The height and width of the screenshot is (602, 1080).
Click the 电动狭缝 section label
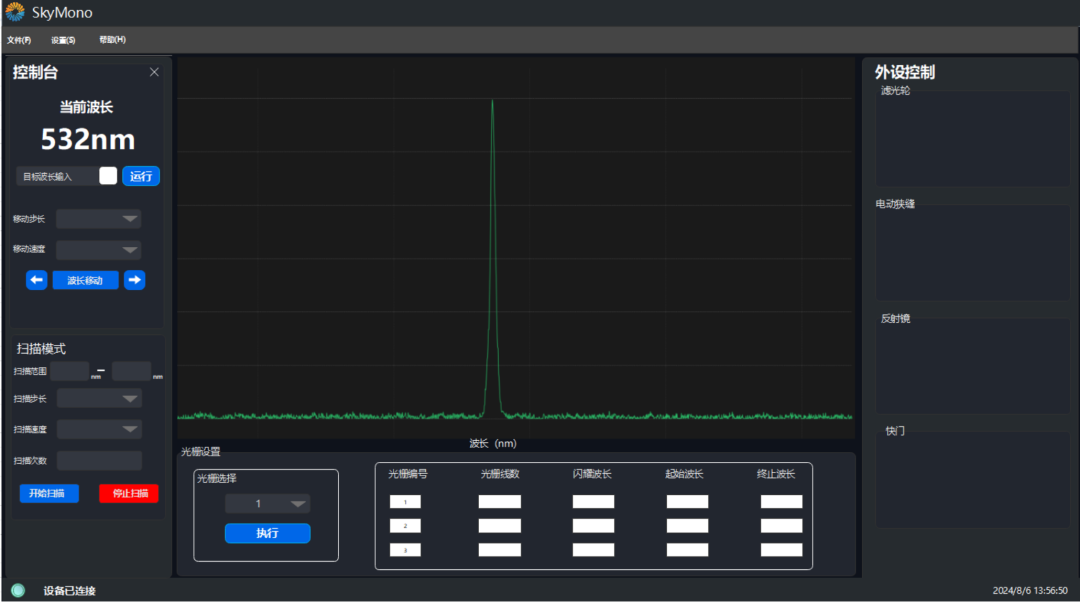pos(895,204)
